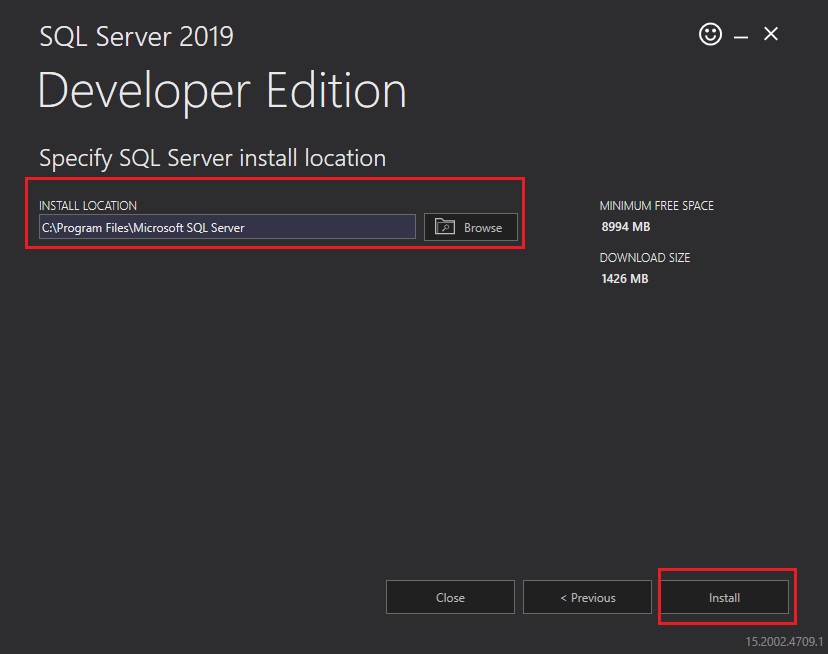828x654 pixels.
Task: Click the Close button at the bottom
Action: [450, 597]
